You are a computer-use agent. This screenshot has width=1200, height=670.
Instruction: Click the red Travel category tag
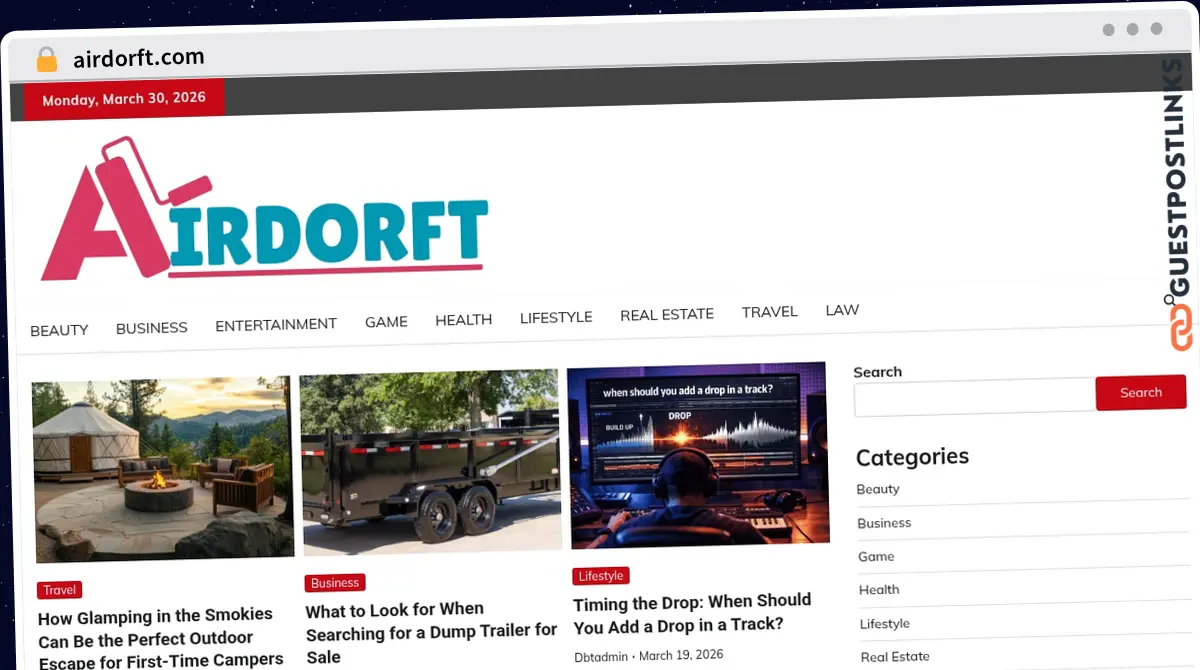[x=60, y=590]
